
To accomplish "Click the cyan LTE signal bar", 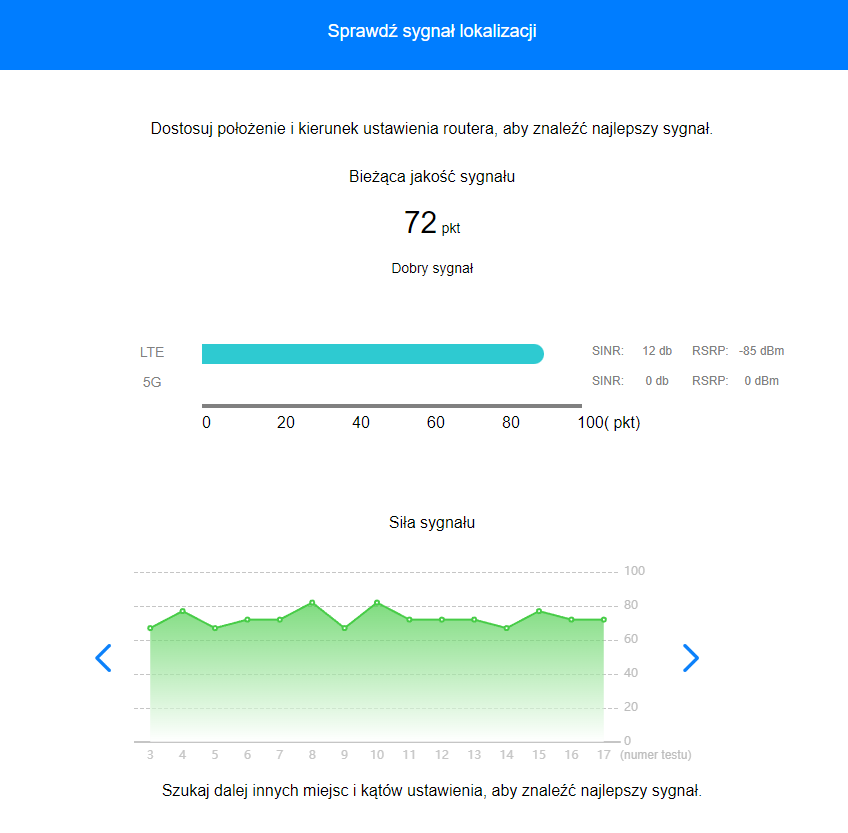I will (372, 354).
